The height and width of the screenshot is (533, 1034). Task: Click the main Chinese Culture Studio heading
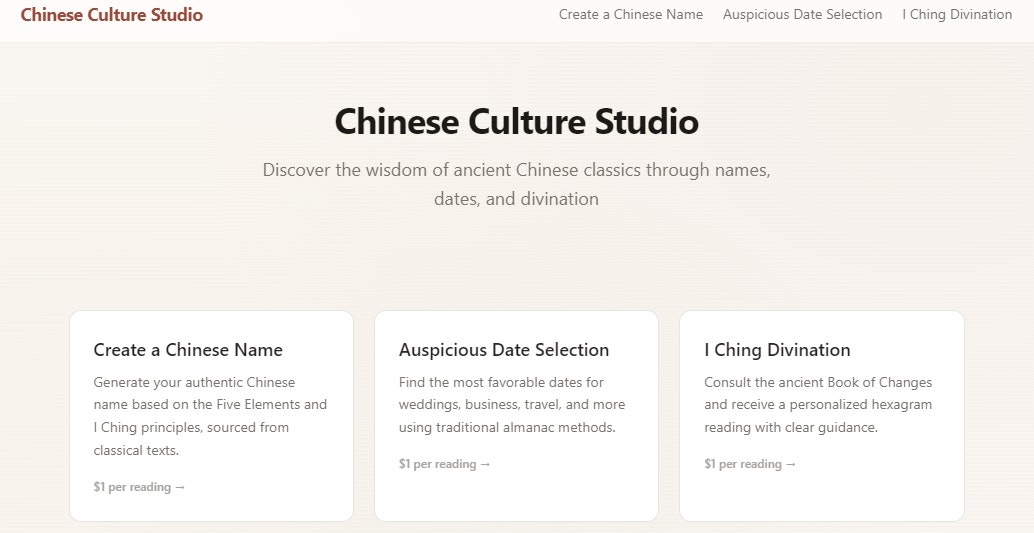pyautogui.click(x=516, y=122)
